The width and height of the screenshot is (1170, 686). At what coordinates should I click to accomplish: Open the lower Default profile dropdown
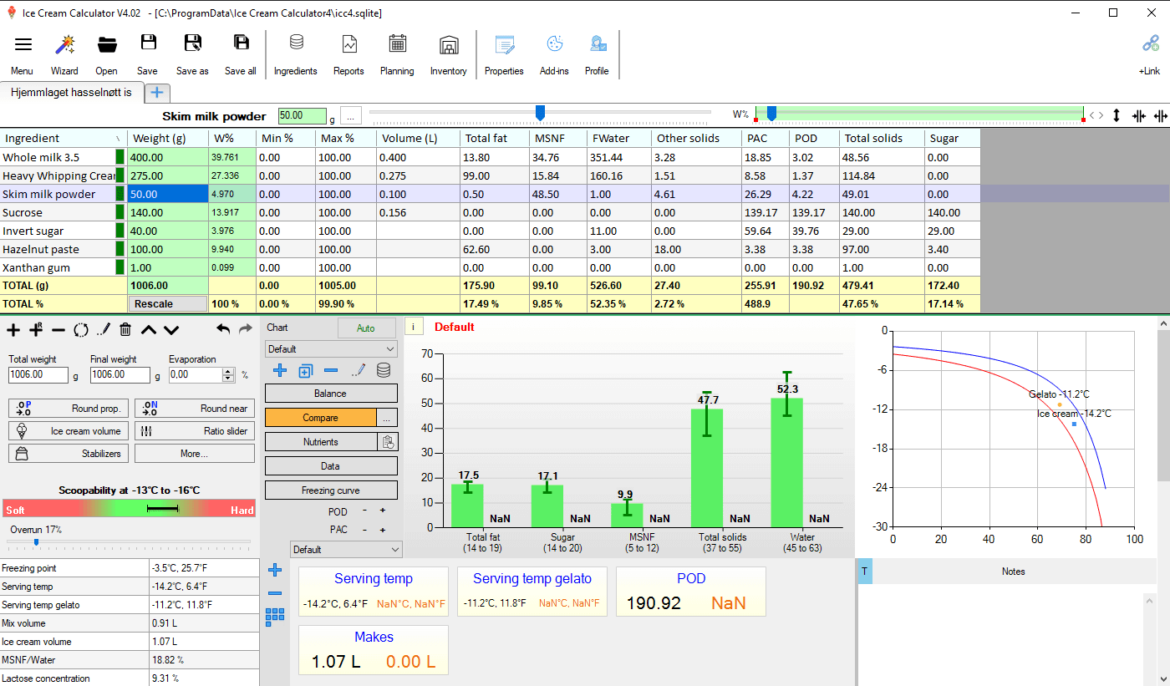tap(345, 549)
